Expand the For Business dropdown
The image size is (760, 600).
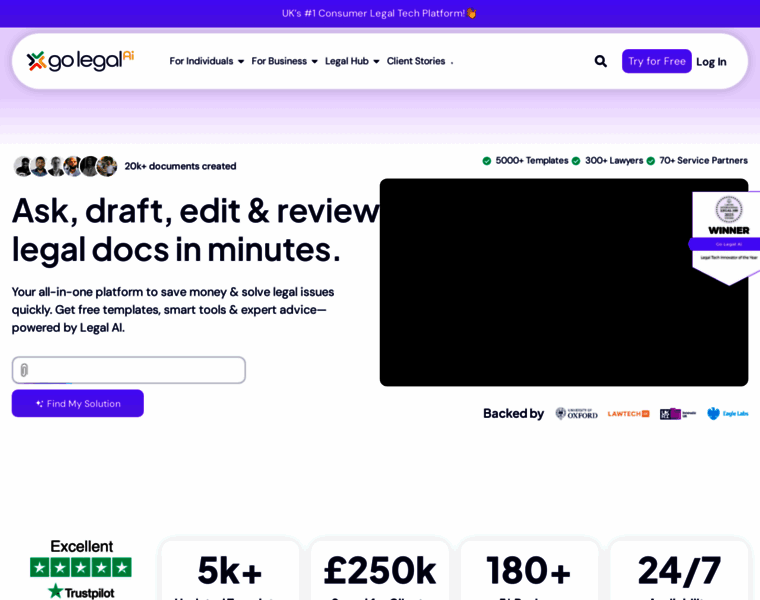click(285, 61)
